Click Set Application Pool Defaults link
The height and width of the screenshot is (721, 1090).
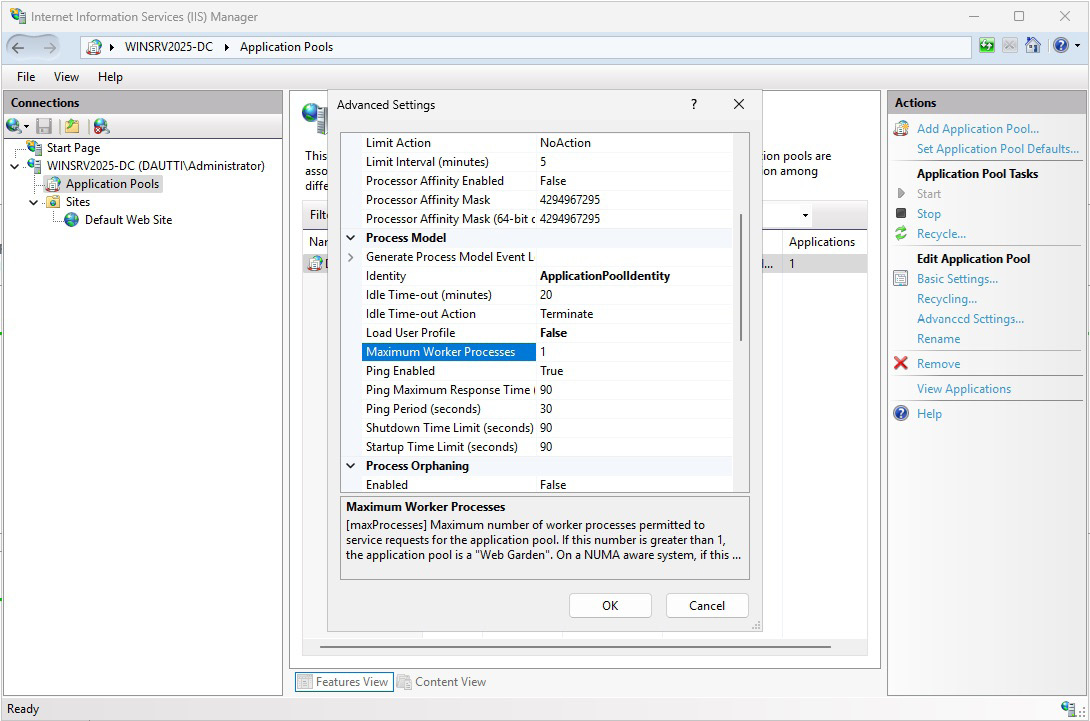(x=998, y=149)
